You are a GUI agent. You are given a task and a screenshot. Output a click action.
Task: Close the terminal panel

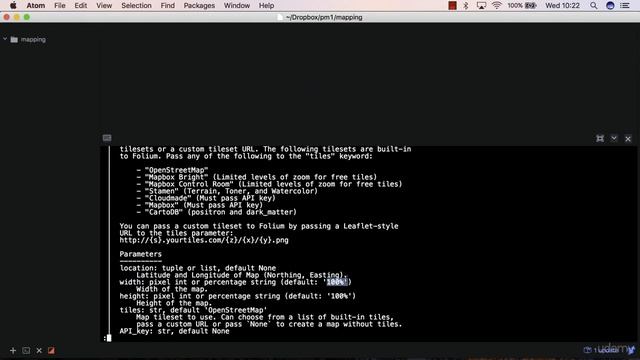(628, 139)
